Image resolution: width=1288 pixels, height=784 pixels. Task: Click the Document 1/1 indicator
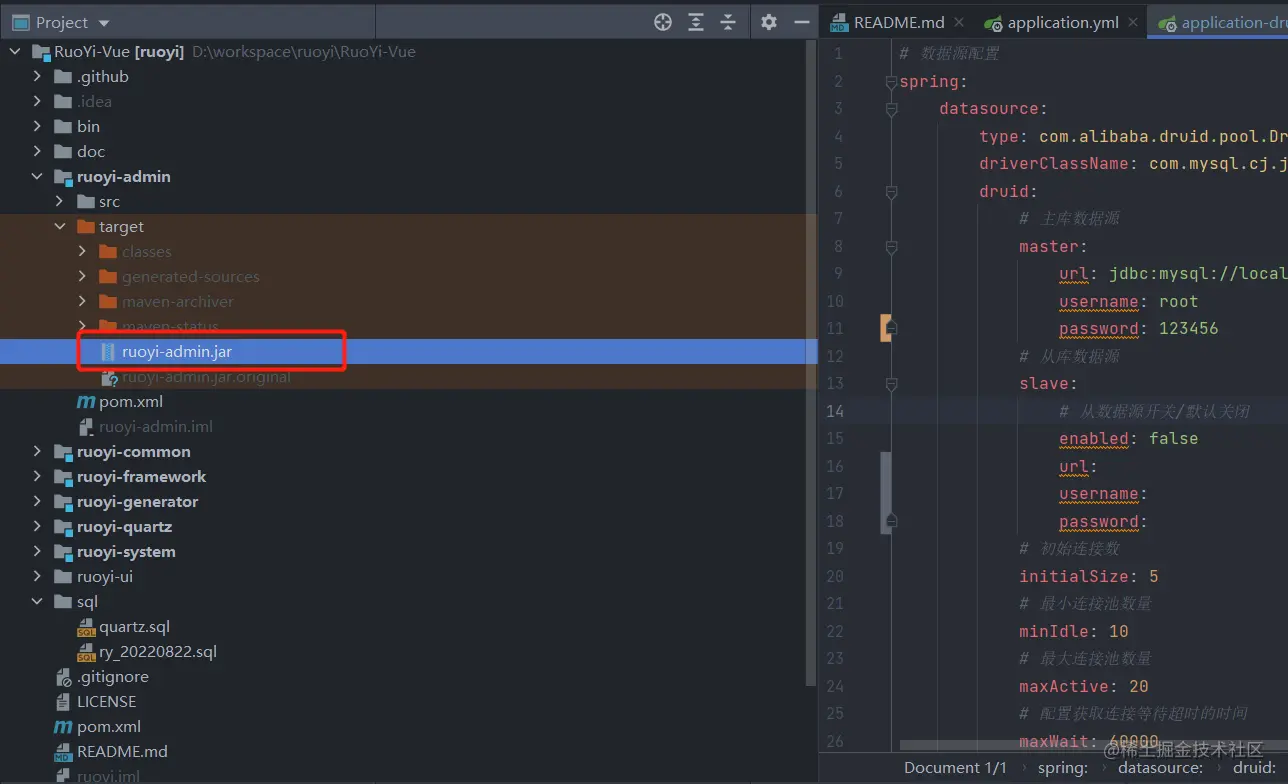pos(955,768)
